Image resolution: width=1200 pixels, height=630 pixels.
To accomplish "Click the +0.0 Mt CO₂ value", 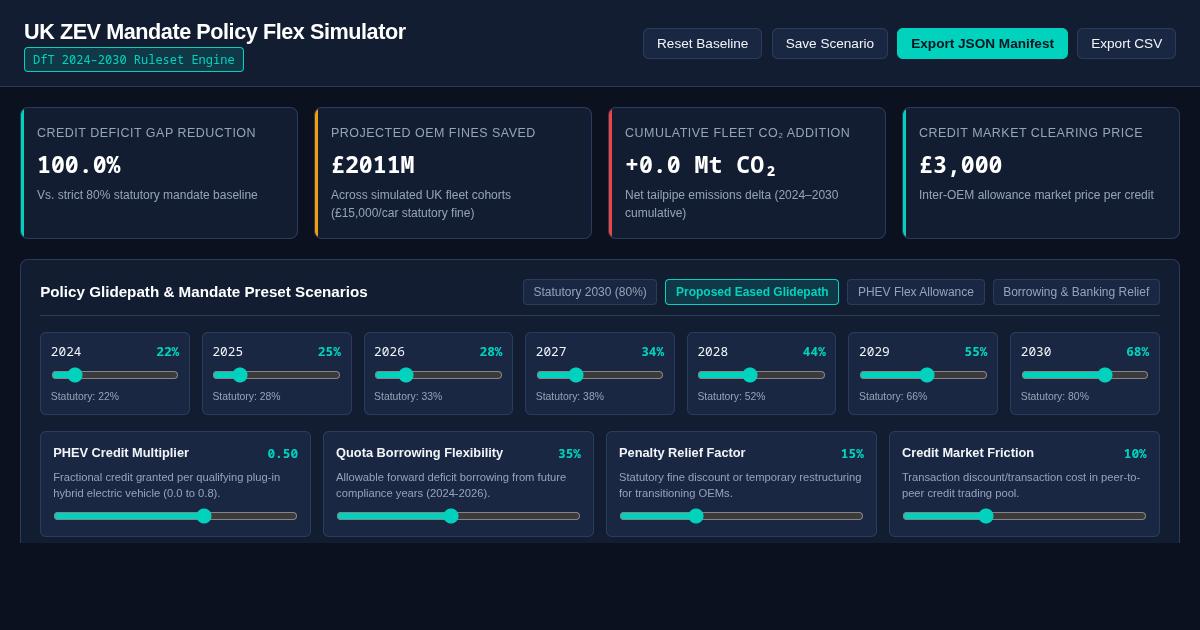I will (x=700, y=166).
